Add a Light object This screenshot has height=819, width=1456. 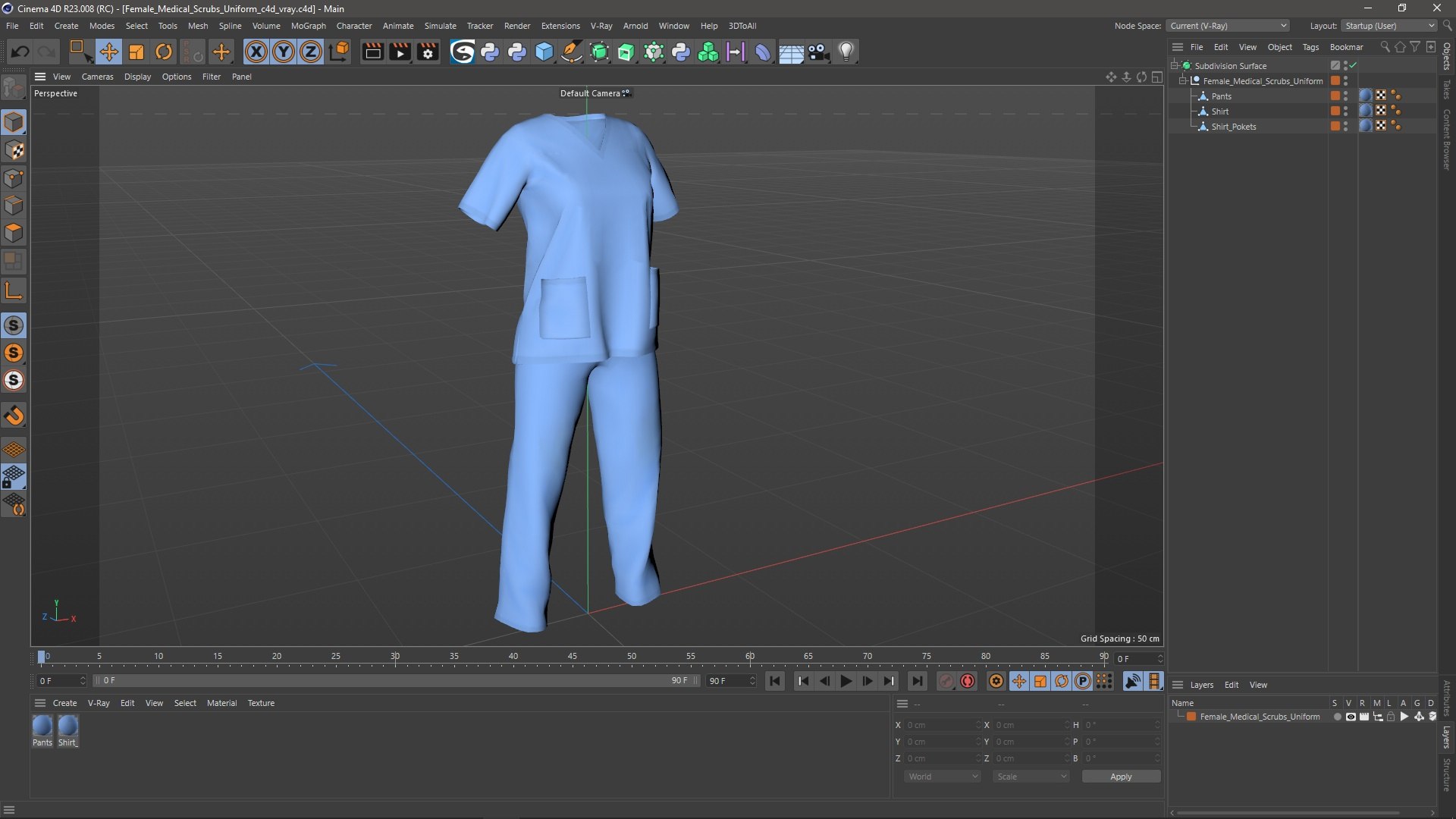coord(846,52)
